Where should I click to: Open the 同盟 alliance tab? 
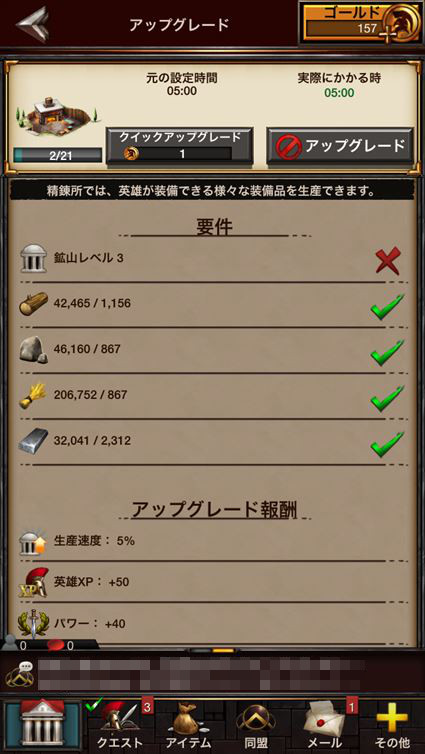pyautogui.click(x=256, y=725)
